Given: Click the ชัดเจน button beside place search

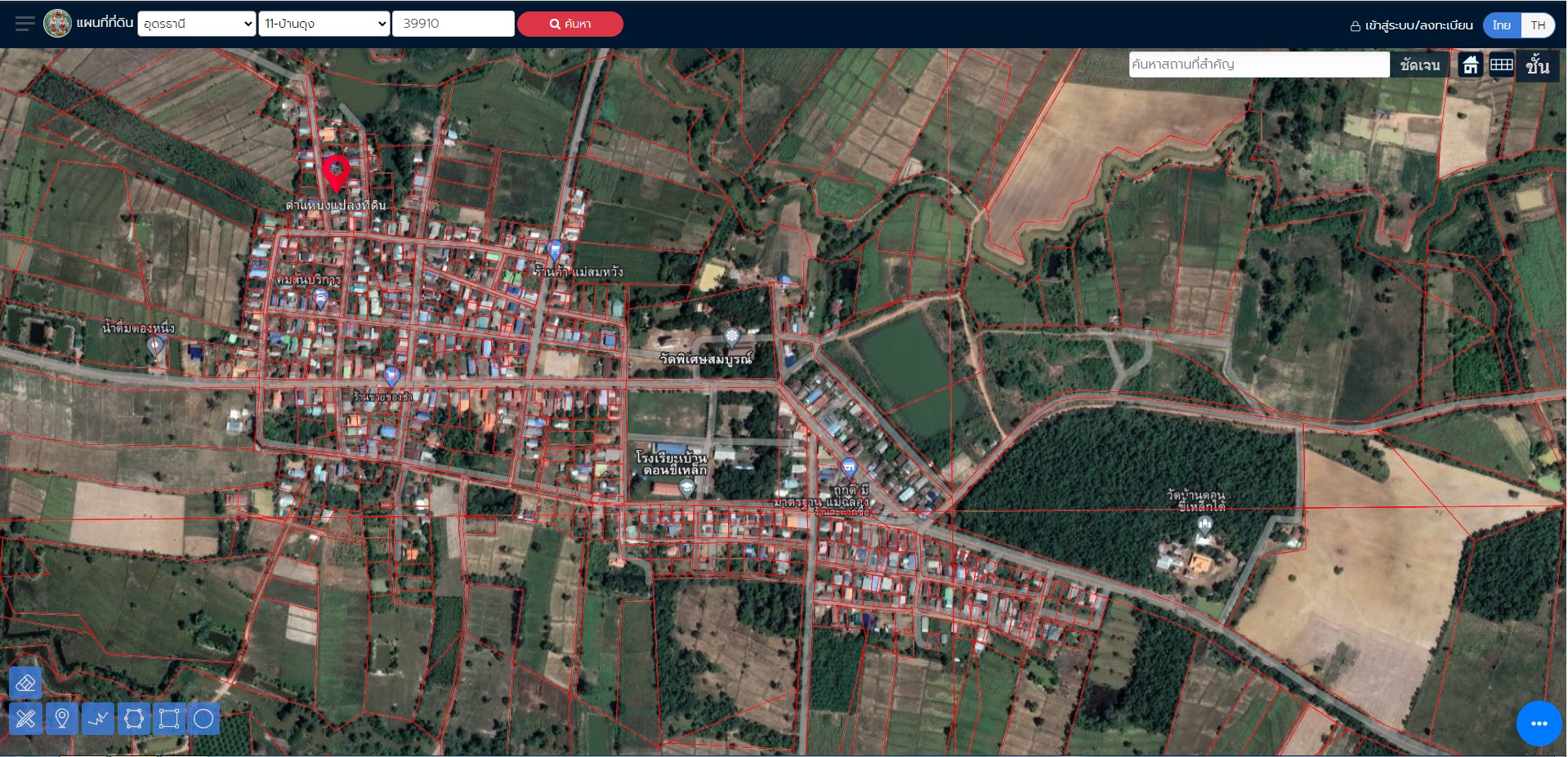Looking at the screenshot, I should coord(1420,65).
